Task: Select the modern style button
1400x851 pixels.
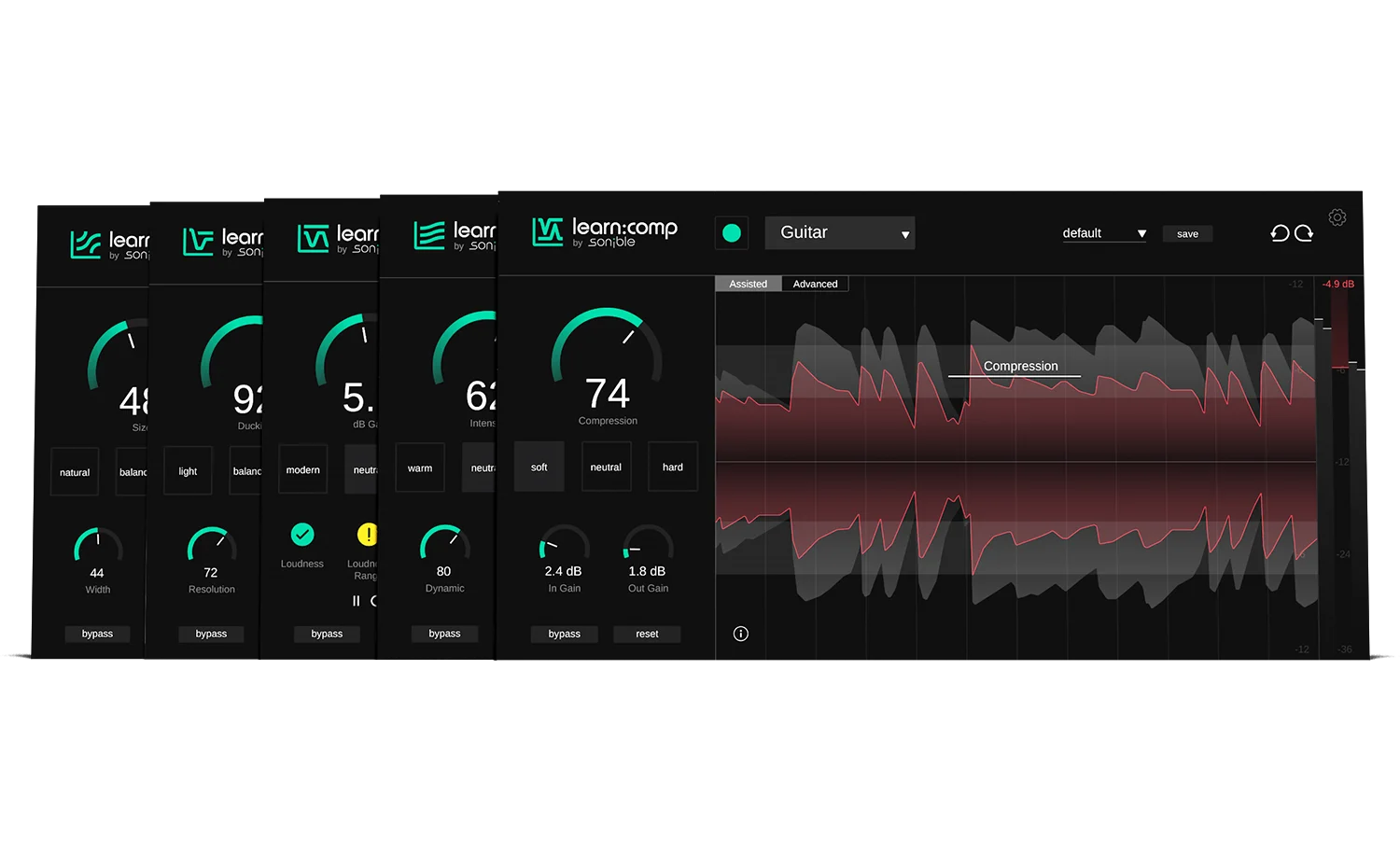Action: (x=302, y=469)
